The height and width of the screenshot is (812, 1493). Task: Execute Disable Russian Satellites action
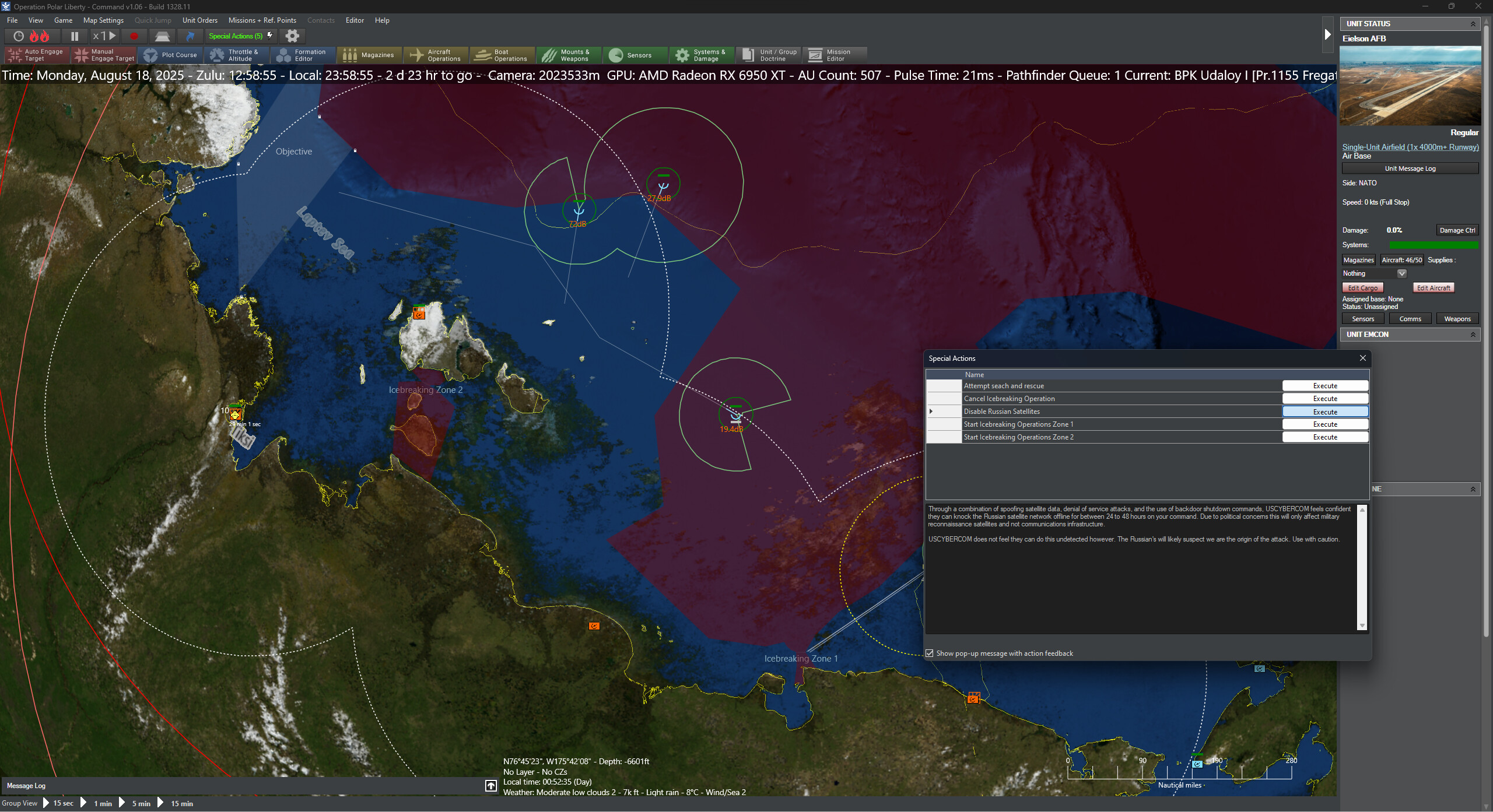coord(1325,411)
